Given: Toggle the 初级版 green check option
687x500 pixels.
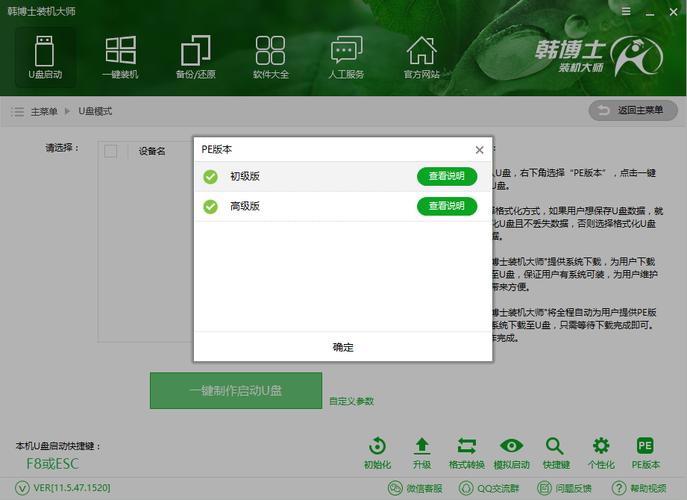Looking at the screenshot, I should (x=210, y=177).
